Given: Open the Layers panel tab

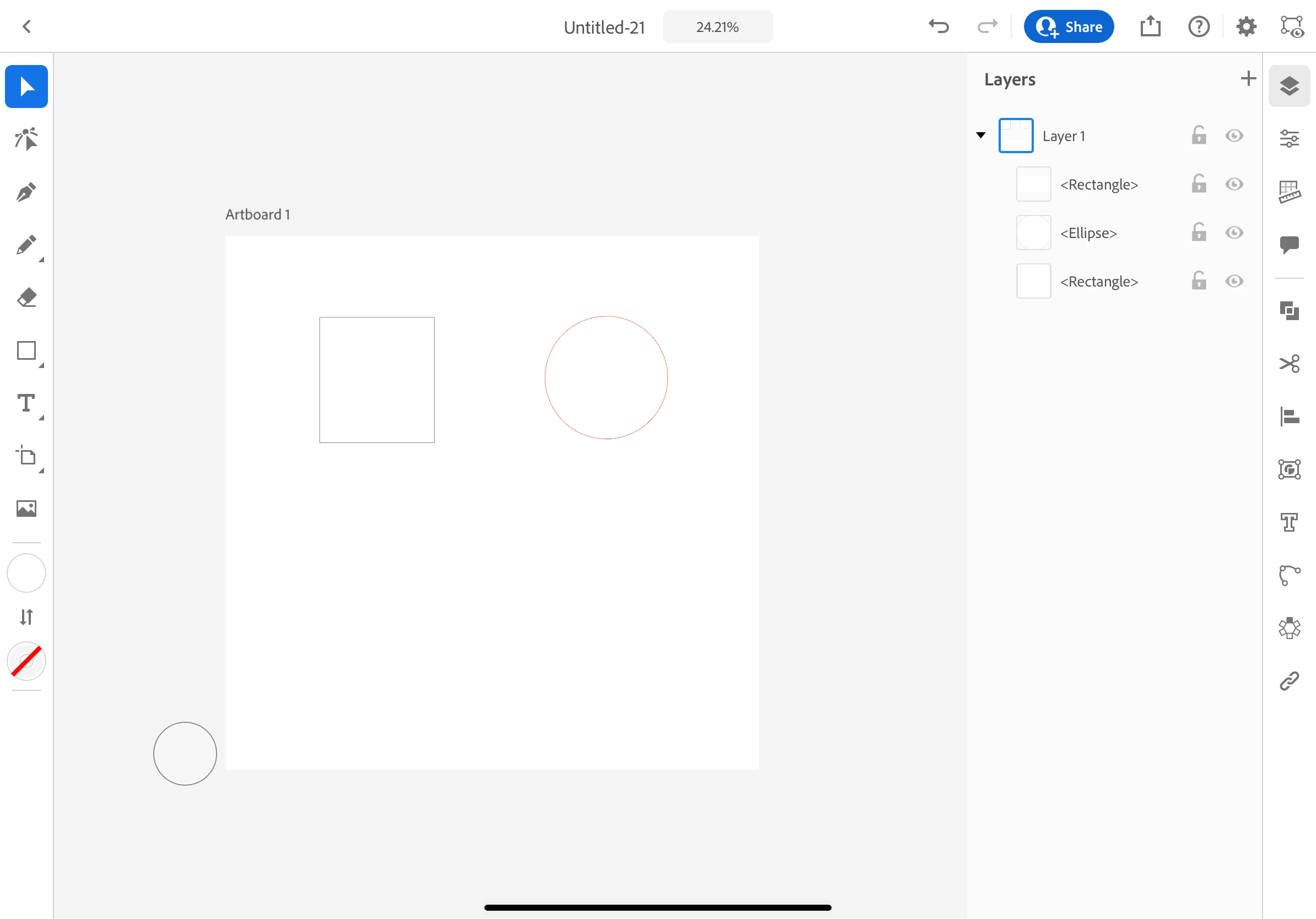Looking at the screenshot, I should pyautogui.click(x=1289, y=86).
